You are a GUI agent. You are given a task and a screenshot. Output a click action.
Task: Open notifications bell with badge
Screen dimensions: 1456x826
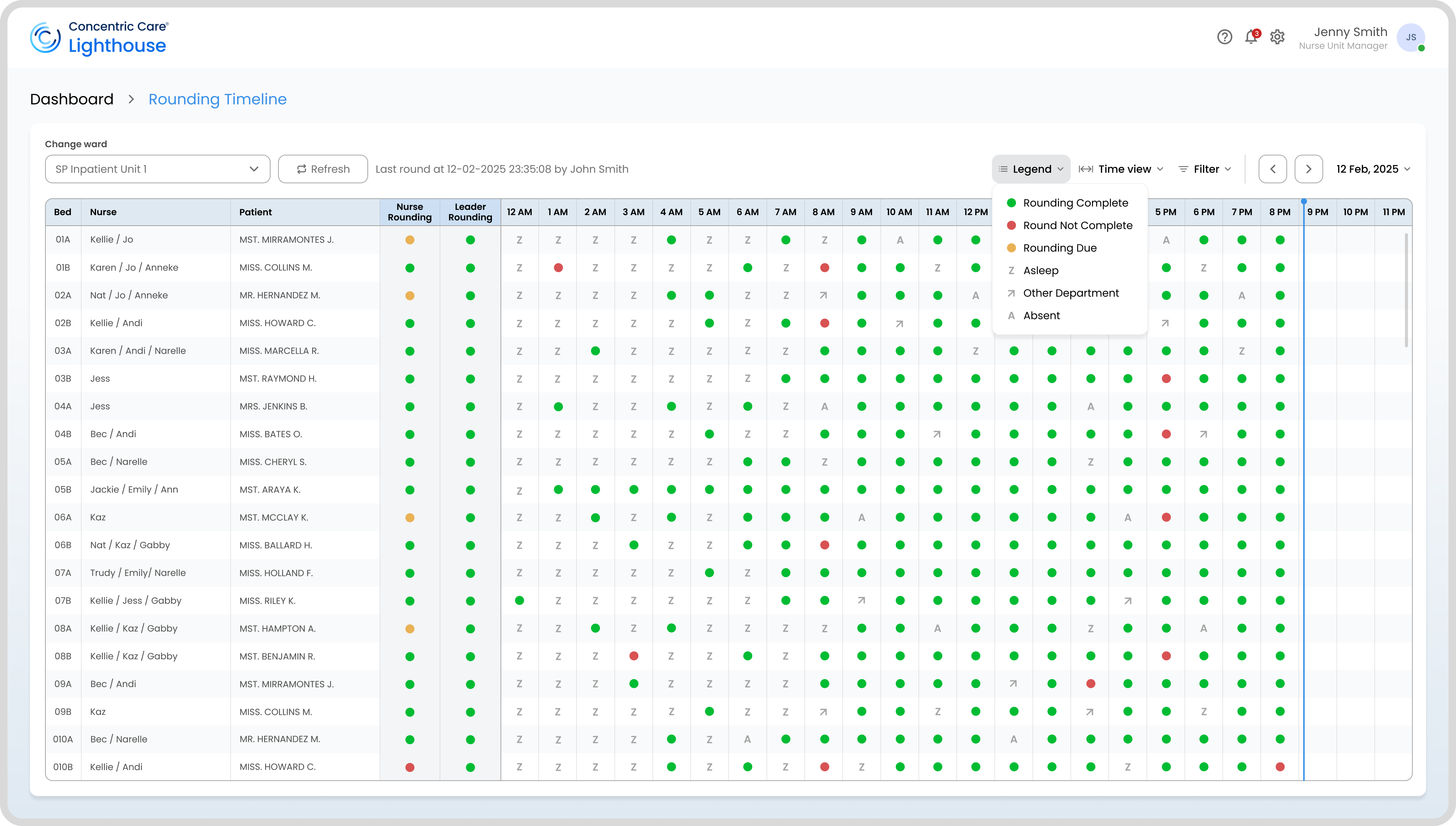tap(1251, 37)
